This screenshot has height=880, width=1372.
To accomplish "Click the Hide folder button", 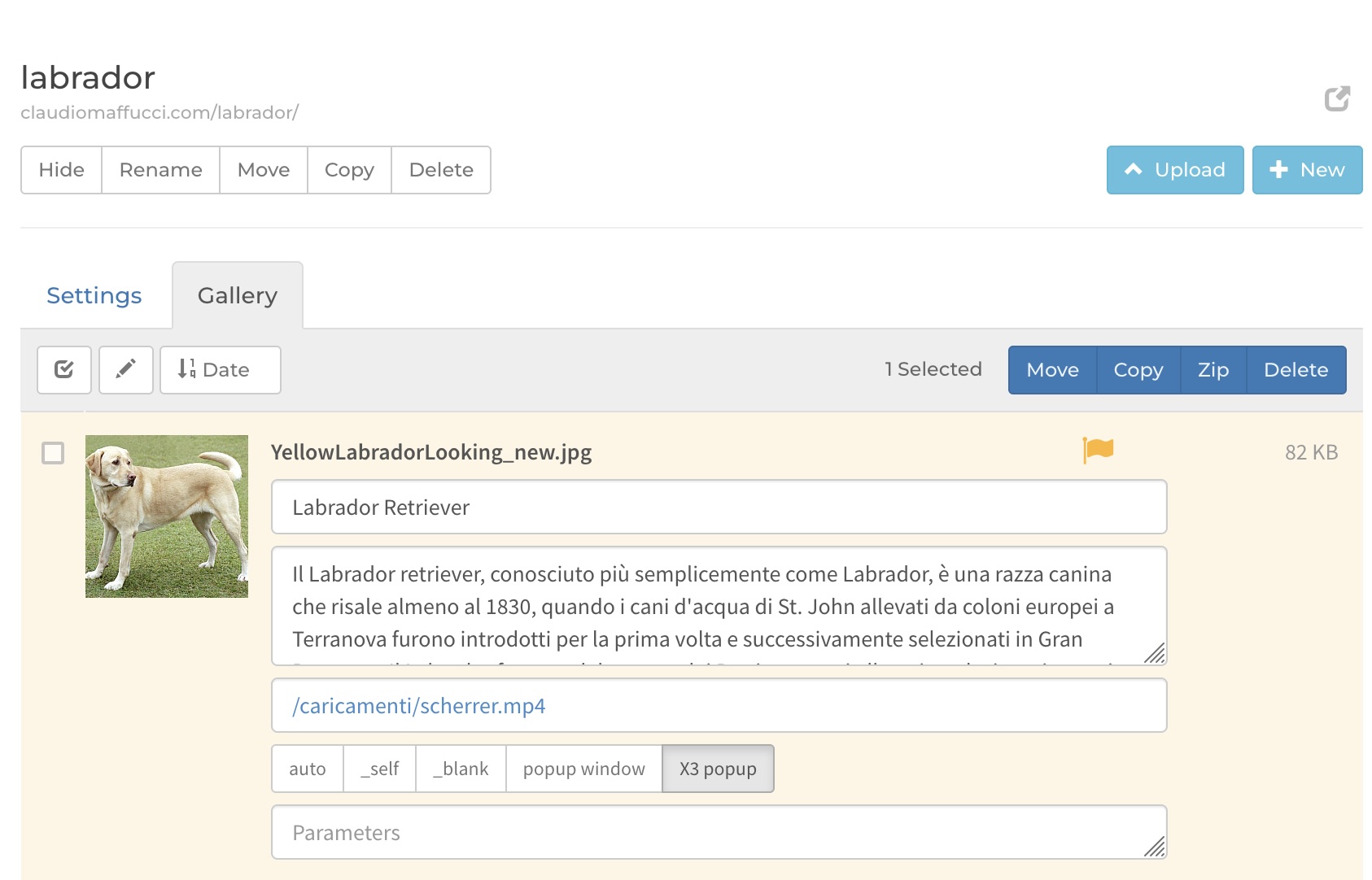I will pyautogui.click(x=62, y=170).
